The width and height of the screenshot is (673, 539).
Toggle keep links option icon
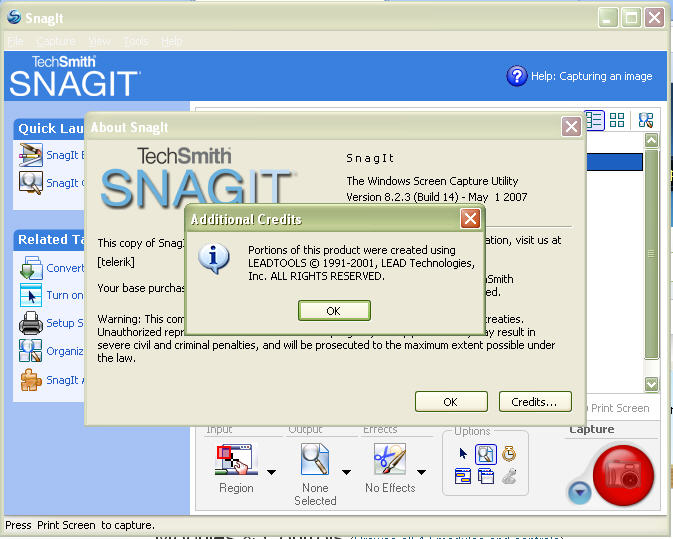463,476
